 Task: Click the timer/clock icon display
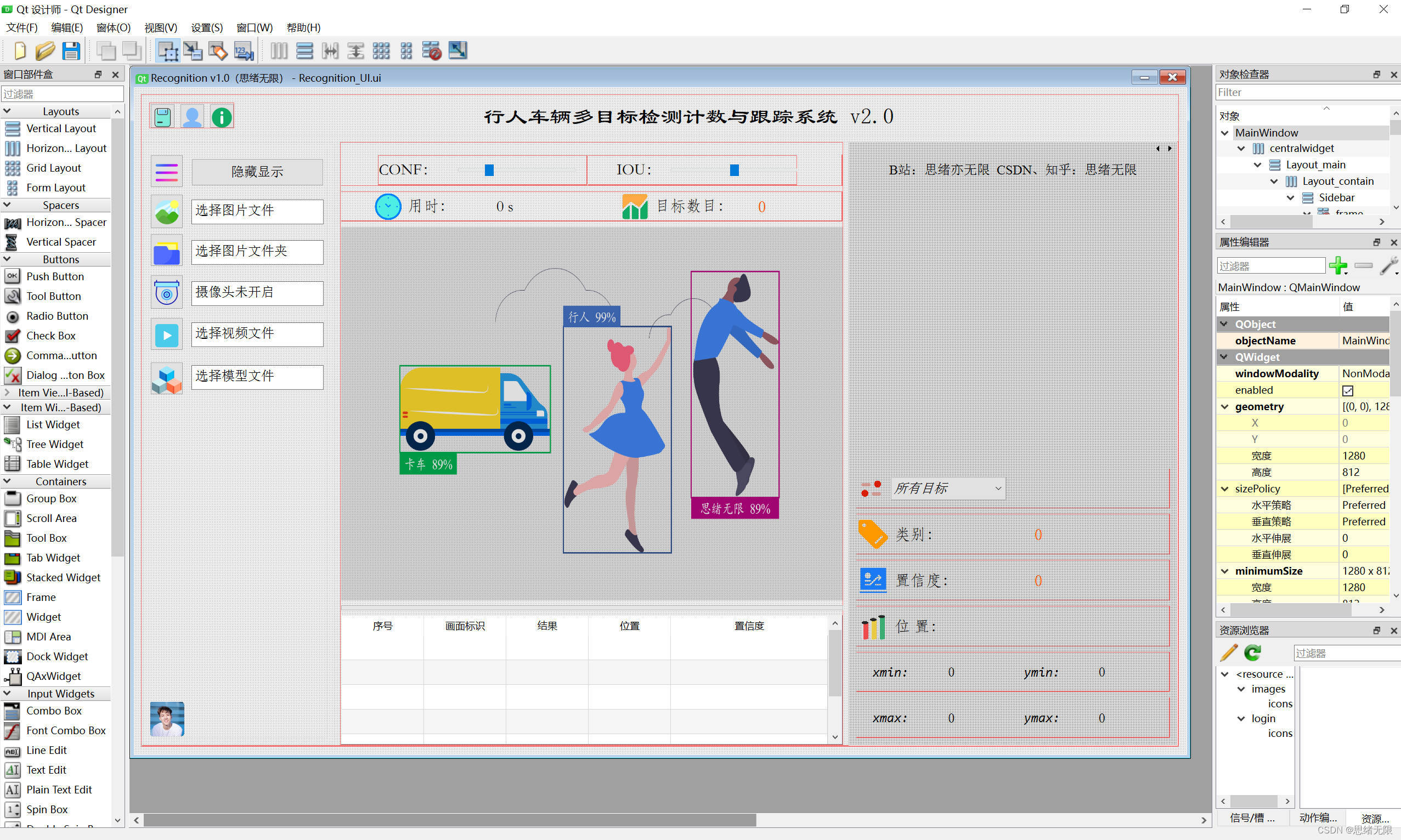point(386,207)
